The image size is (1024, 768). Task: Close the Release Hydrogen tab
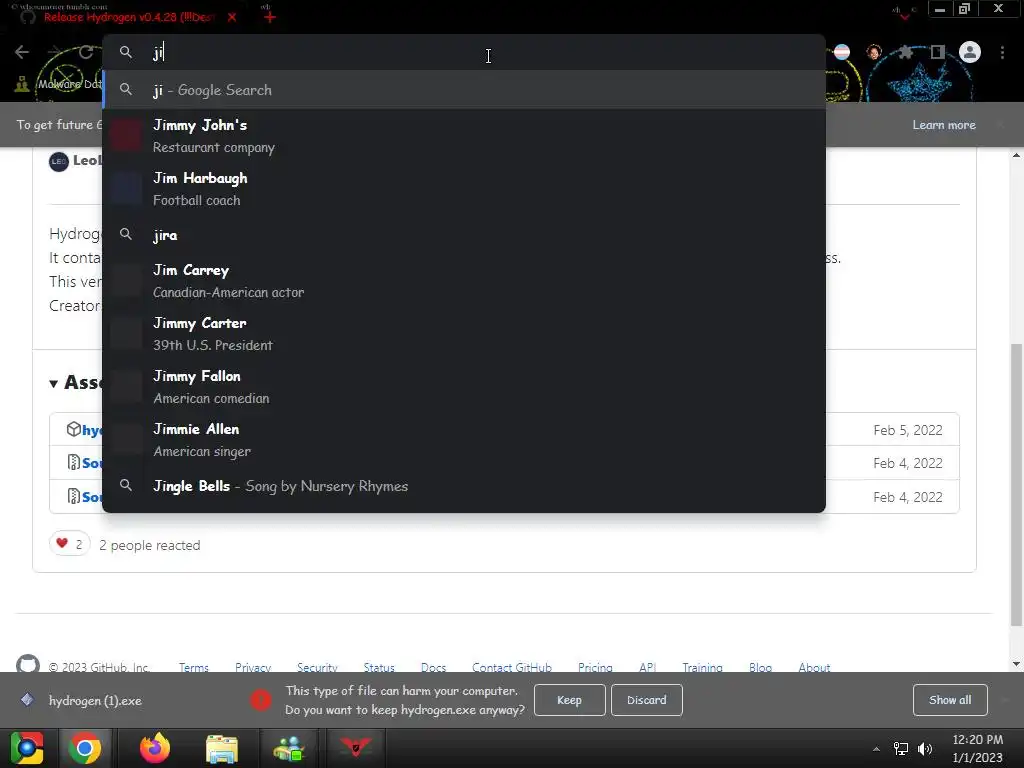point(232,17)
